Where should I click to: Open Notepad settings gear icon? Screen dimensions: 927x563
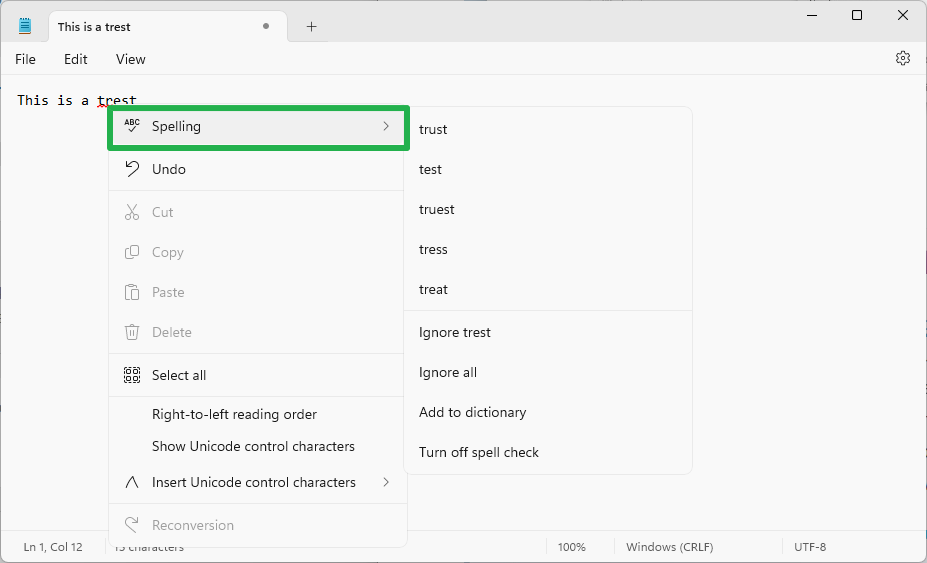coord(902,58)
